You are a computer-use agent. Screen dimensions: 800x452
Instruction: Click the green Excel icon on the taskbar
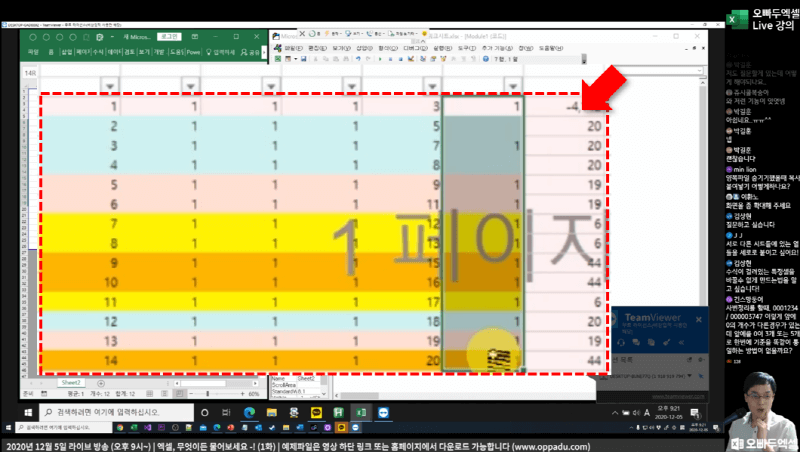pyautogui.click(x=361, y=412)
